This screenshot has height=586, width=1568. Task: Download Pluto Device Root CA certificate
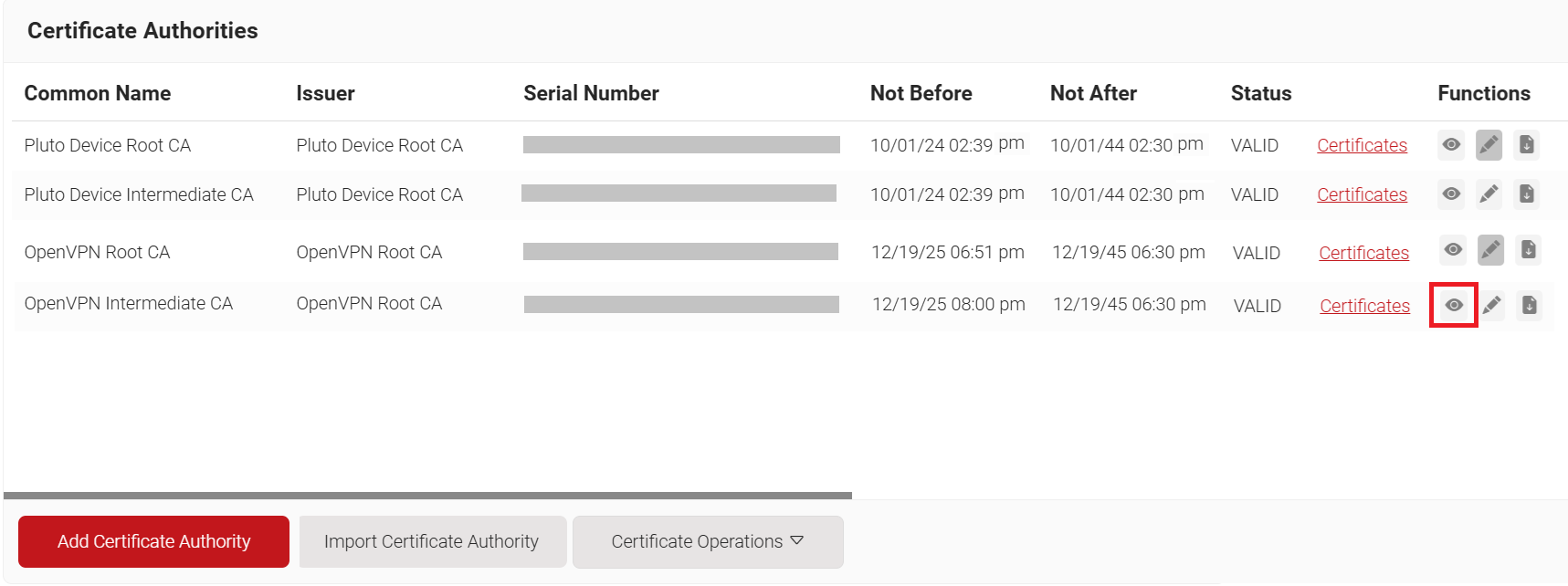[1526, 145]
